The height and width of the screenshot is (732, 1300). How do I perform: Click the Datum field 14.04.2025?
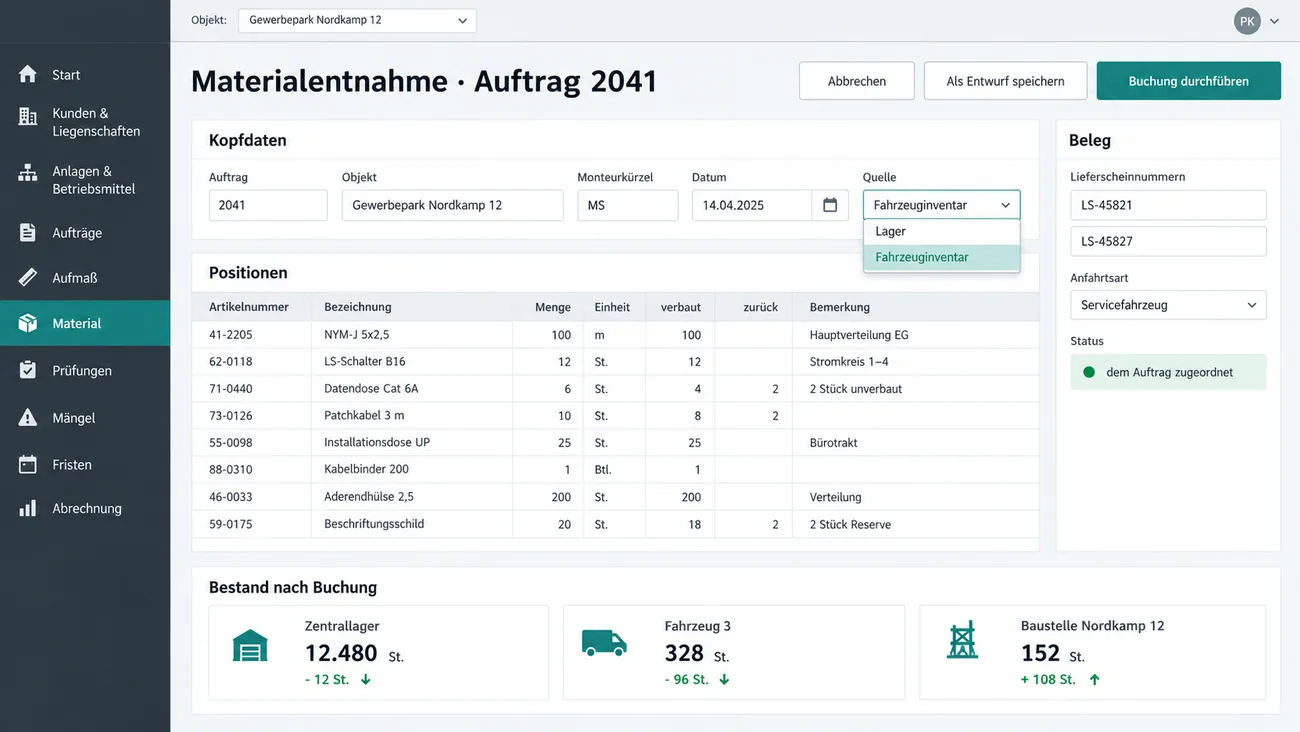751,205
